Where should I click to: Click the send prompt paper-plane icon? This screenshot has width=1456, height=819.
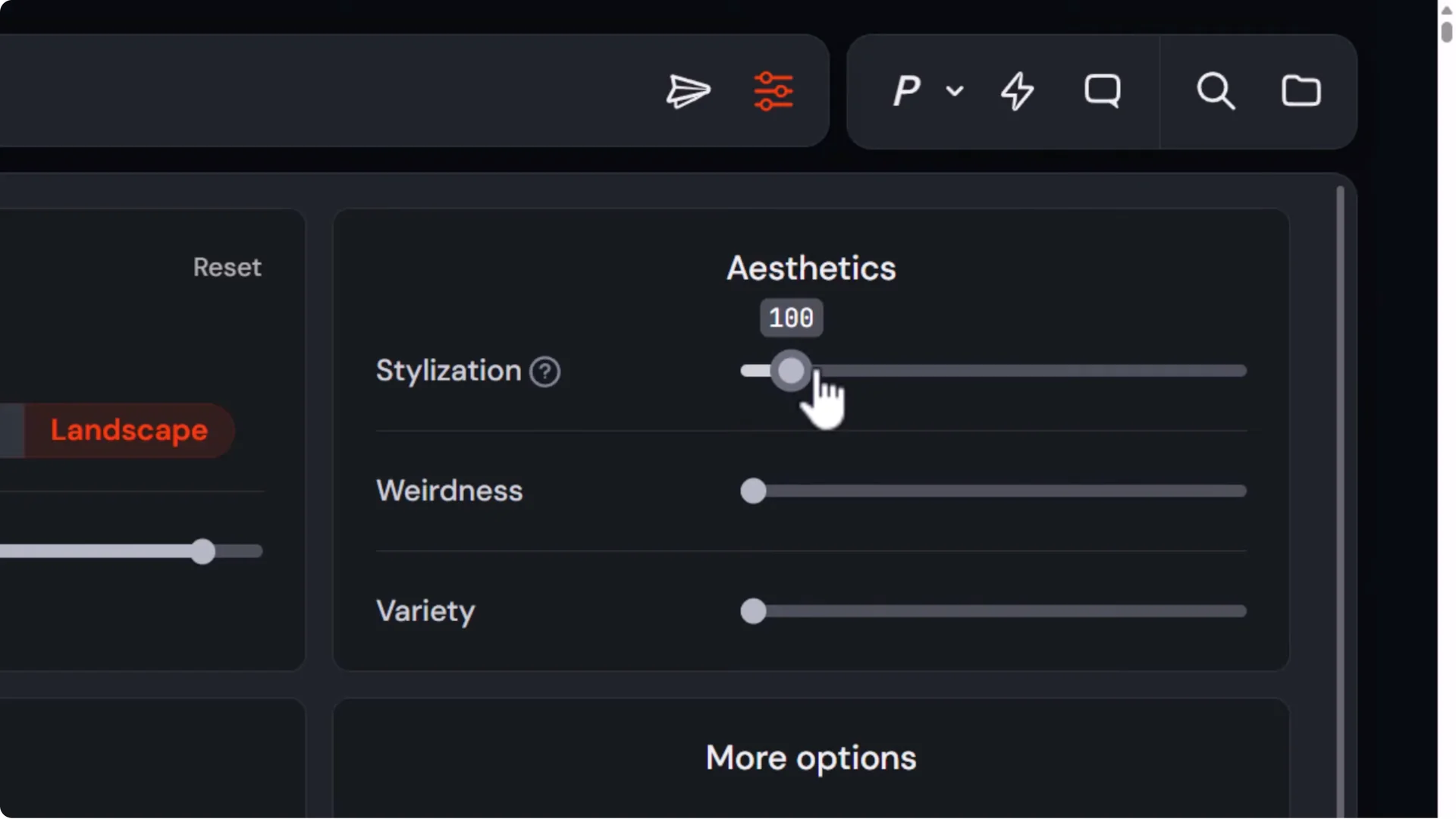click(688, 92)
